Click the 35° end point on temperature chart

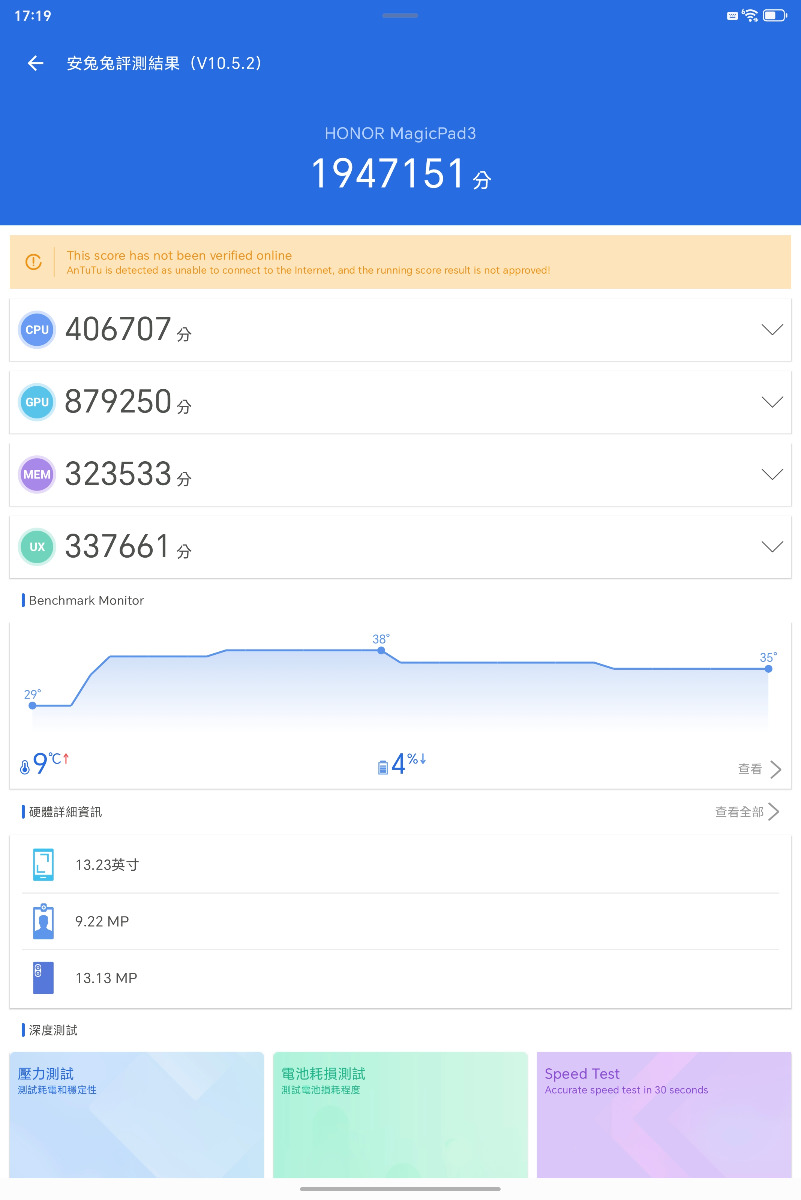[768, 668]
